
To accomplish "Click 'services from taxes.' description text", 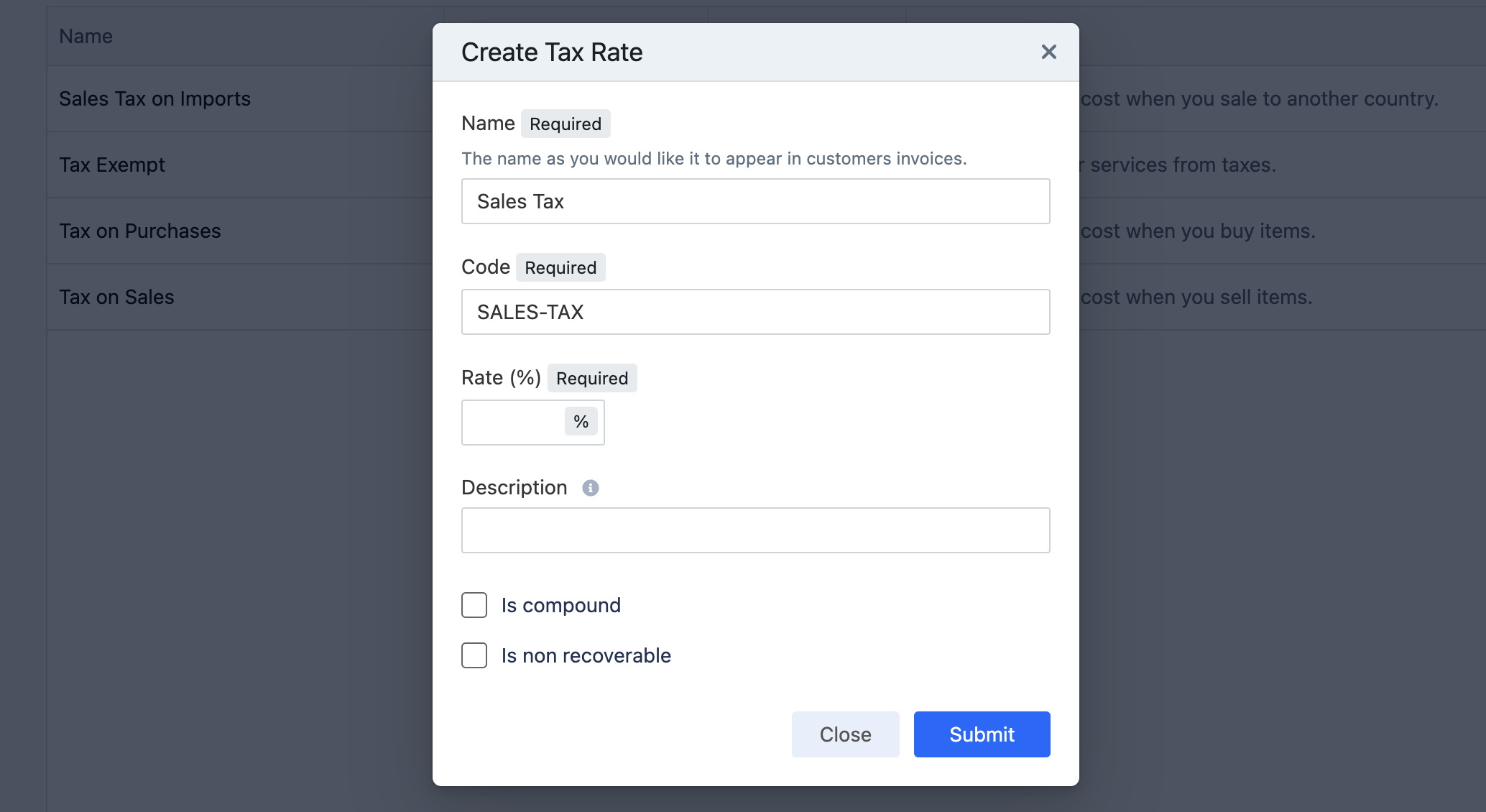I will click(x=1183, y=165).
